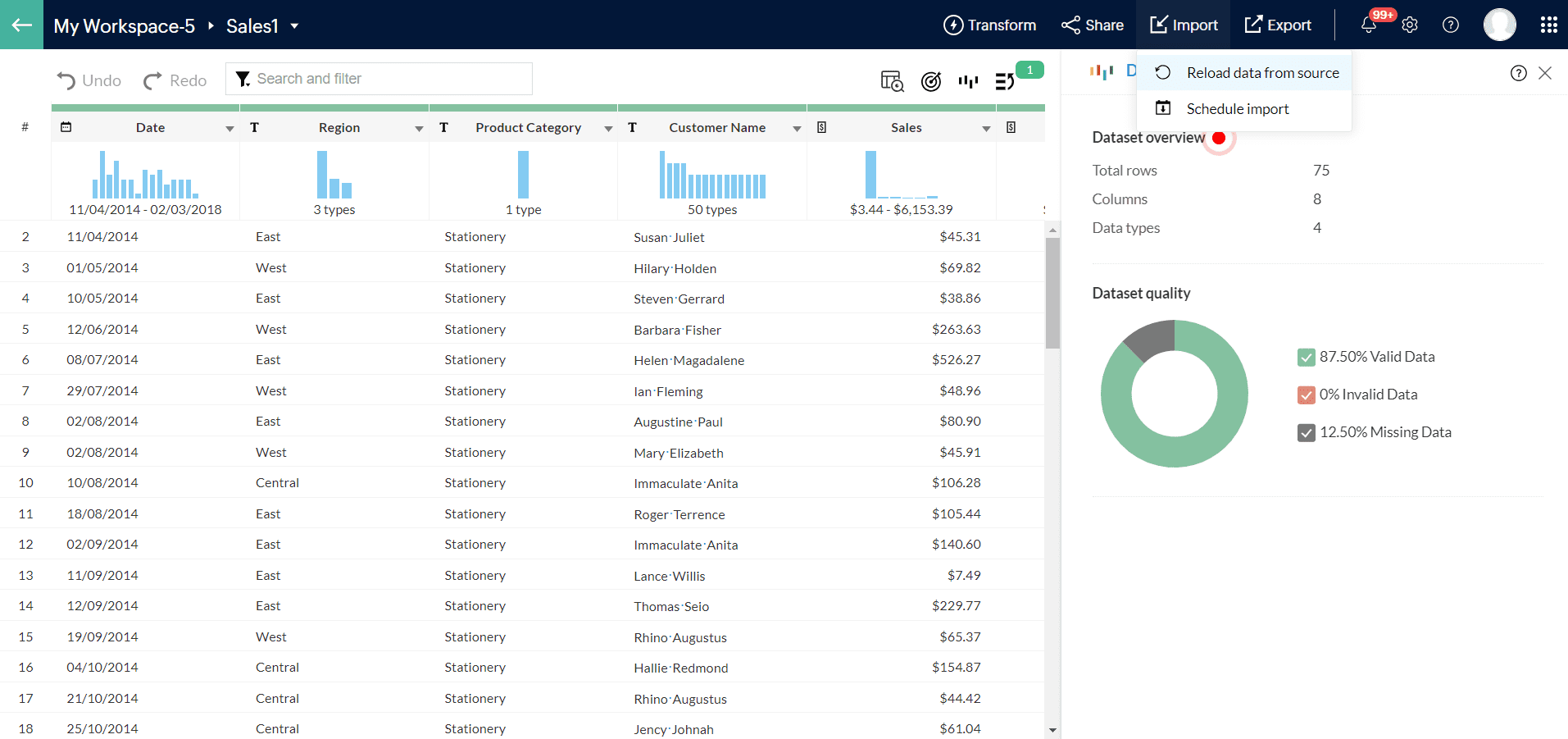Click the Transform button
The height and width of the screenshot is (739, 1568).
[x=989, y=25]
